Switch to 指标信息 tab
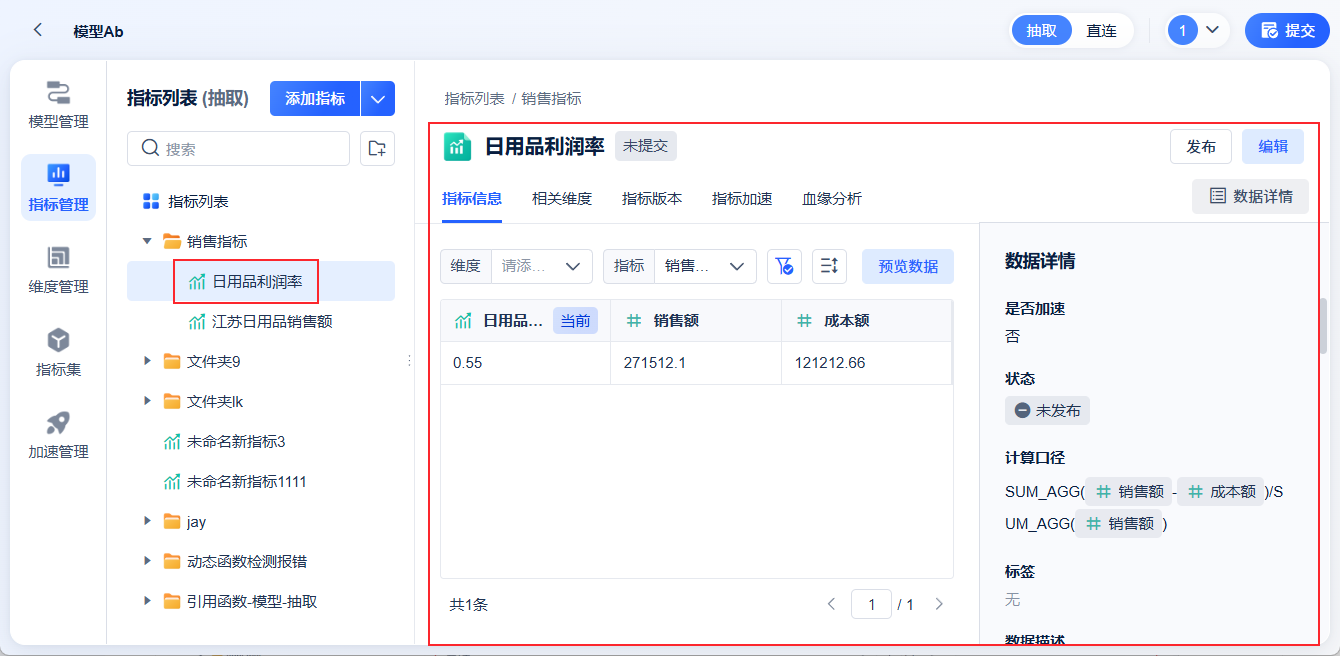Image resolution: width=1340 pixels, height=656 pixels. tap(472, 198)
